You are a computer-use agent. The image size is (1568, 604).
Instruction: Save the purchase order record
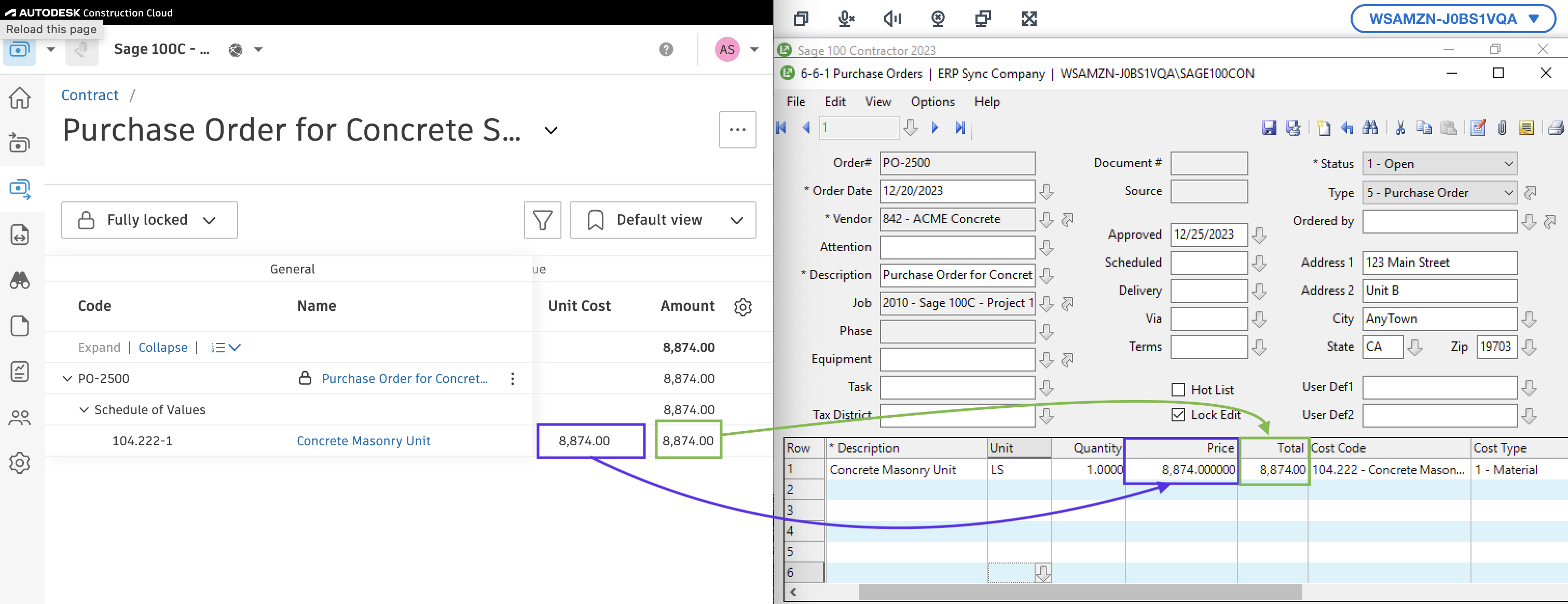coord(1269,128)
